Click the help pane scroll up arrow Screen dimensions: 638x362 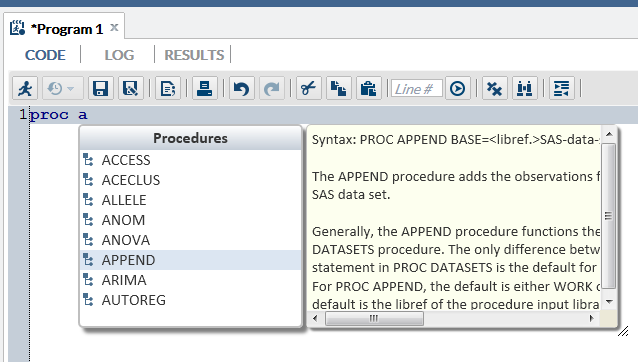click(x=609, y=134)
